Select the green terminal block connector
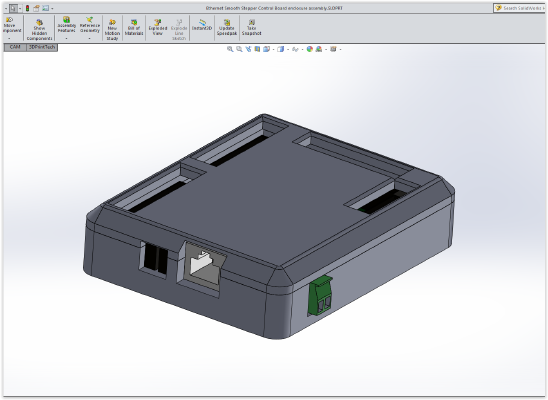548x400 pixels. [320, 296]
